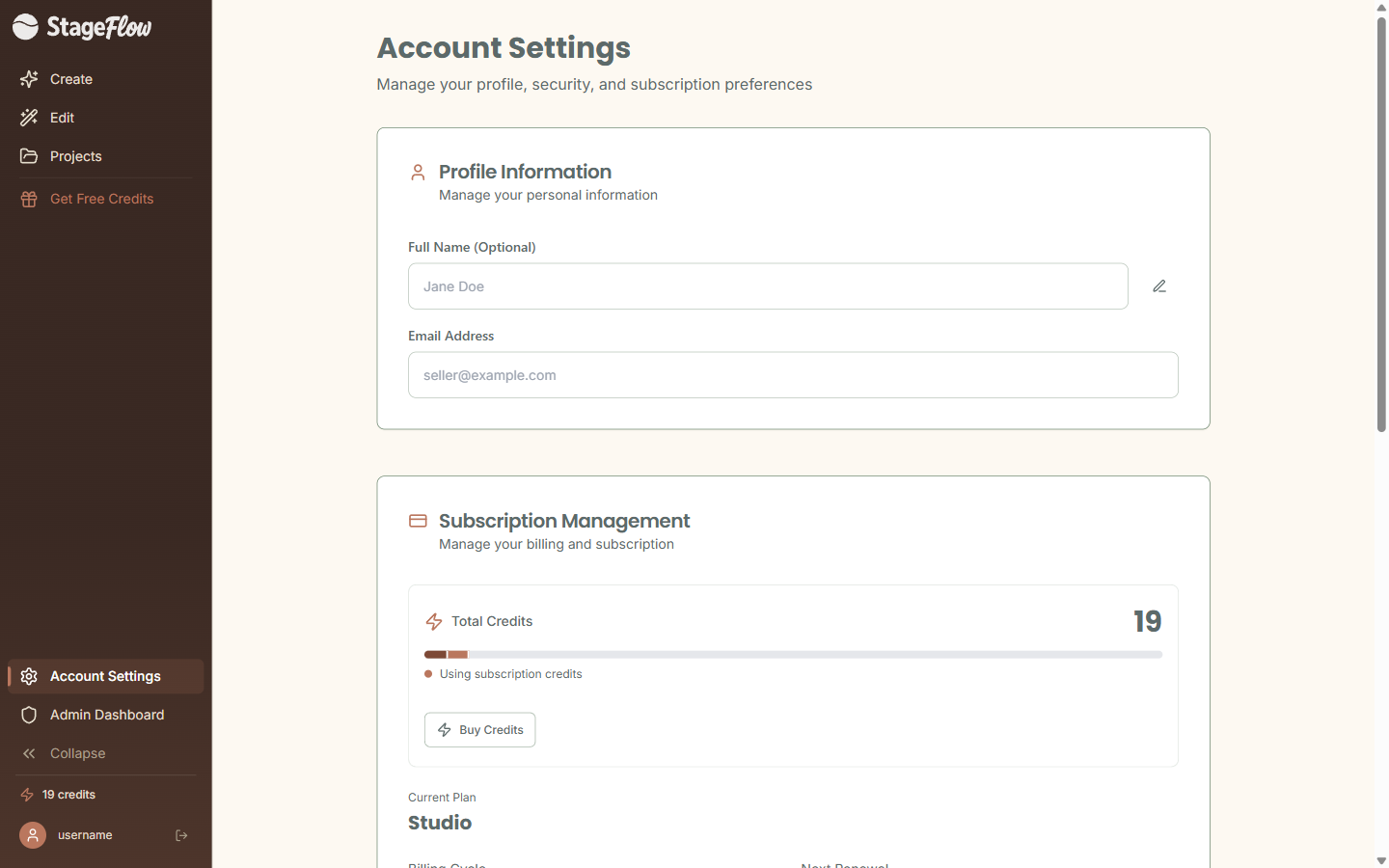Click the Projects folder icon
This screenshot has width=1389, height=868.
click(29, 156)
